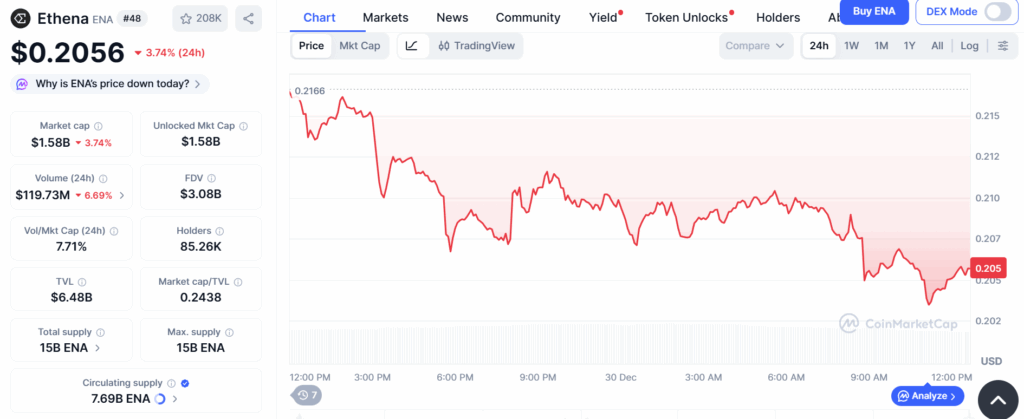This screenshot has width=1024, height=419.
Task: Click the Buy ENA button
Action: [873, 11]
